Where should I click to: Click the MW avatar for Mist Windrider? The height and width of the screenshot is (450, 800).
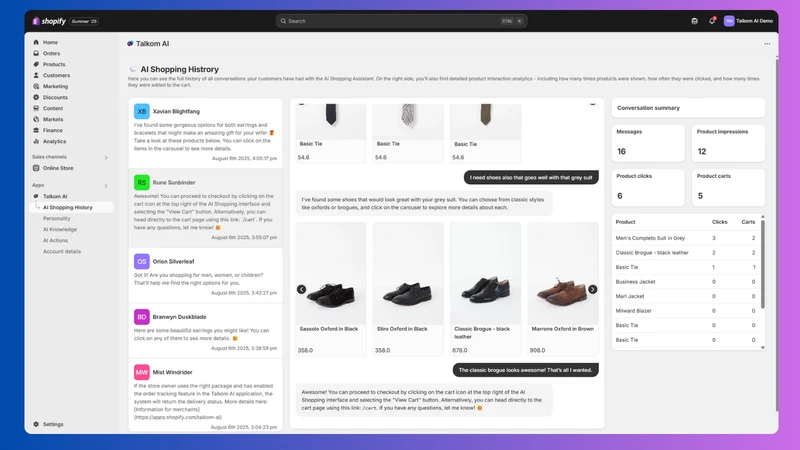141,372
